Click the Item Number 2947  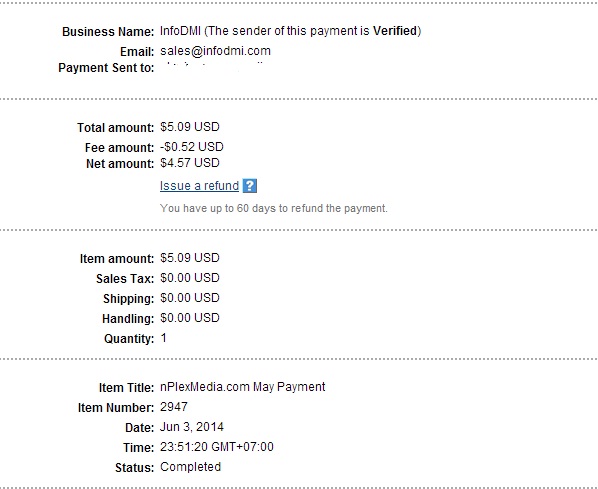(x=174, y=407)
